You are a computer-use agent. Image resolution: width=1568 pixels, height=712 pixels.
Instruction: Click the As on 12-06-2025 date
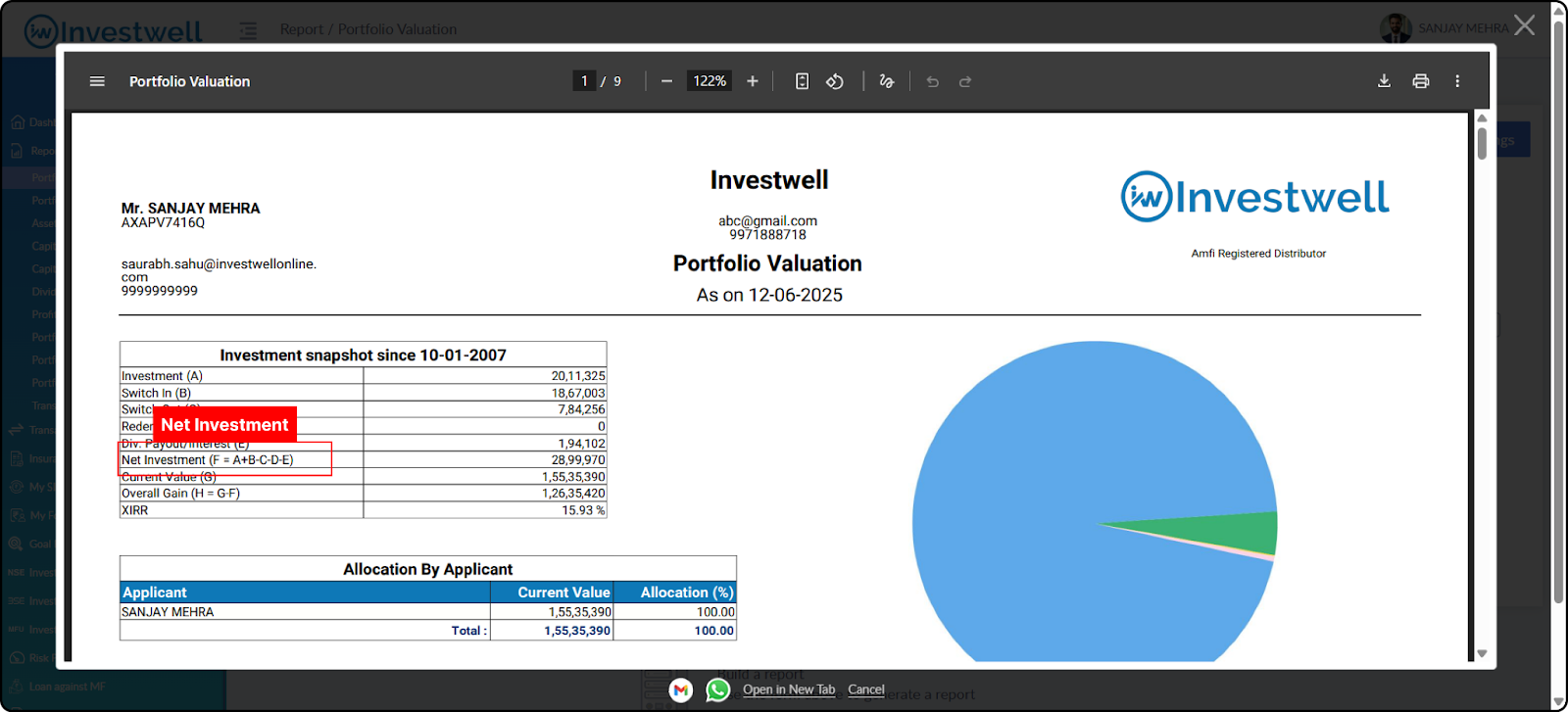click(769, 295)
